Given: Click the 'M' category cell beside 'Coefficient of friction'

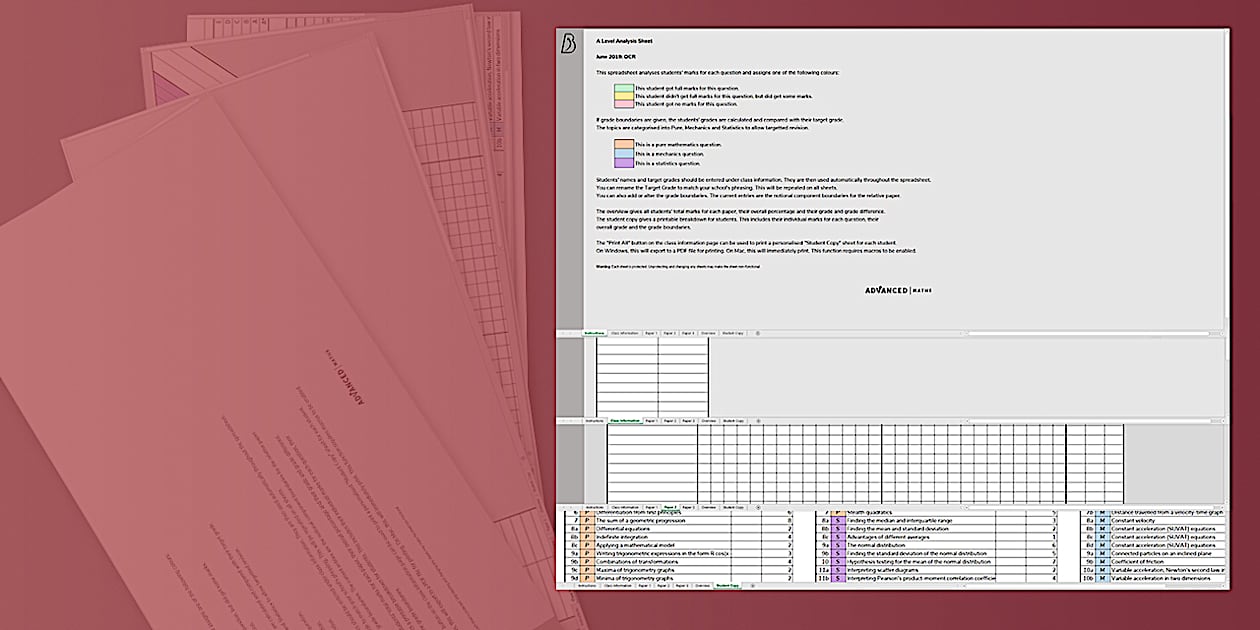Looking at the screenshot, I should click(x=1102, y=562).
